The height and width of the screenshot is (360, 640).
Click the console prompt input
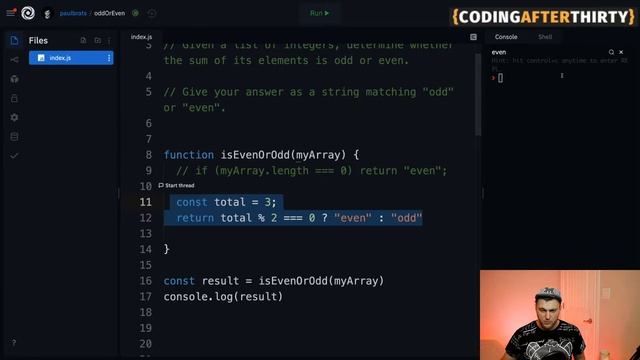(500, 78)
